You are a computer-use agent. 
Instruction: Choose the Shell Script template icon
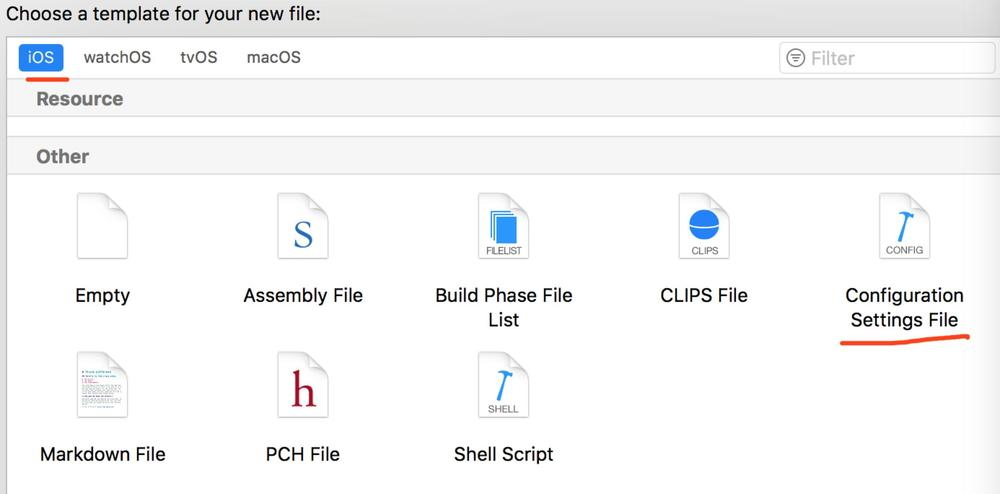(503, 385)
